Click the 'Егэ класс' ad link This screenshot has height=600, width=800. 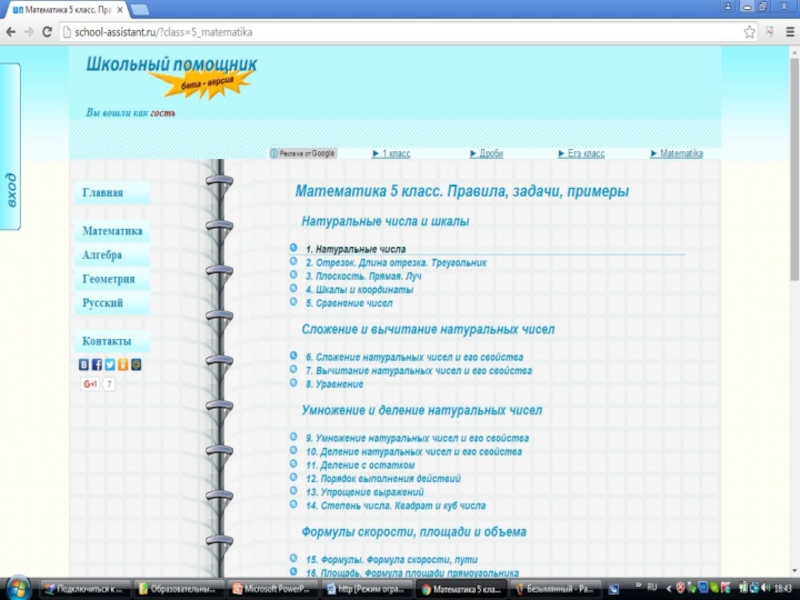point(581,154)
